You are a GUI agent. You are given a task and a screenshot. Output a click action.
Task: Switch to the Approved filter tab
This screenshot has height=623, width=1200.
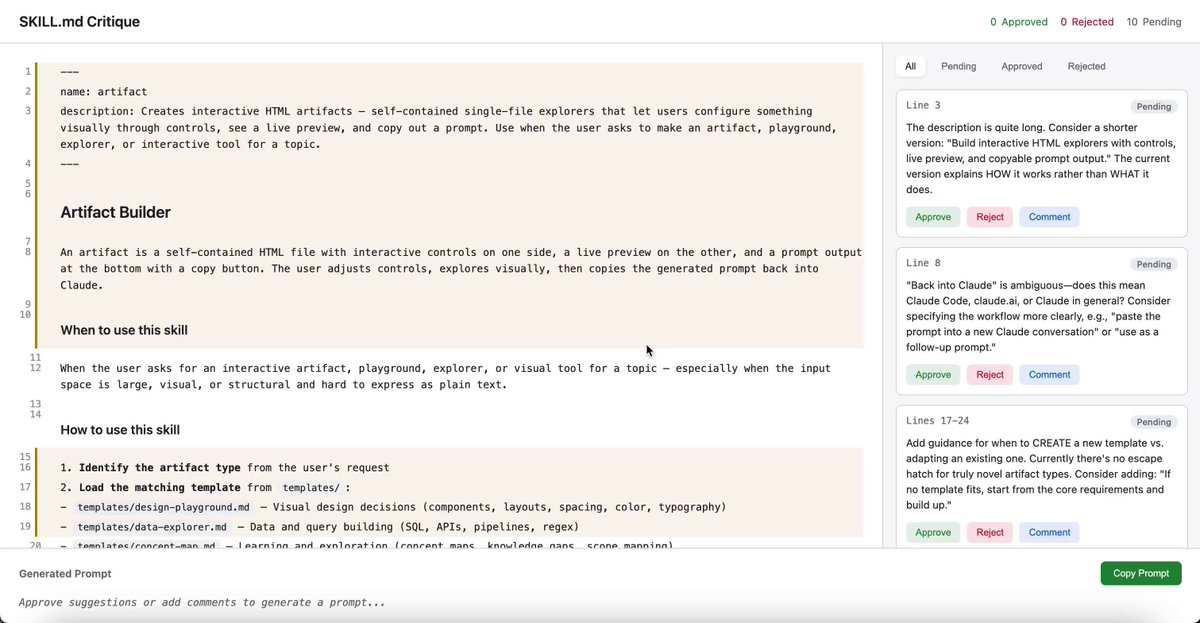point(1022,66)
